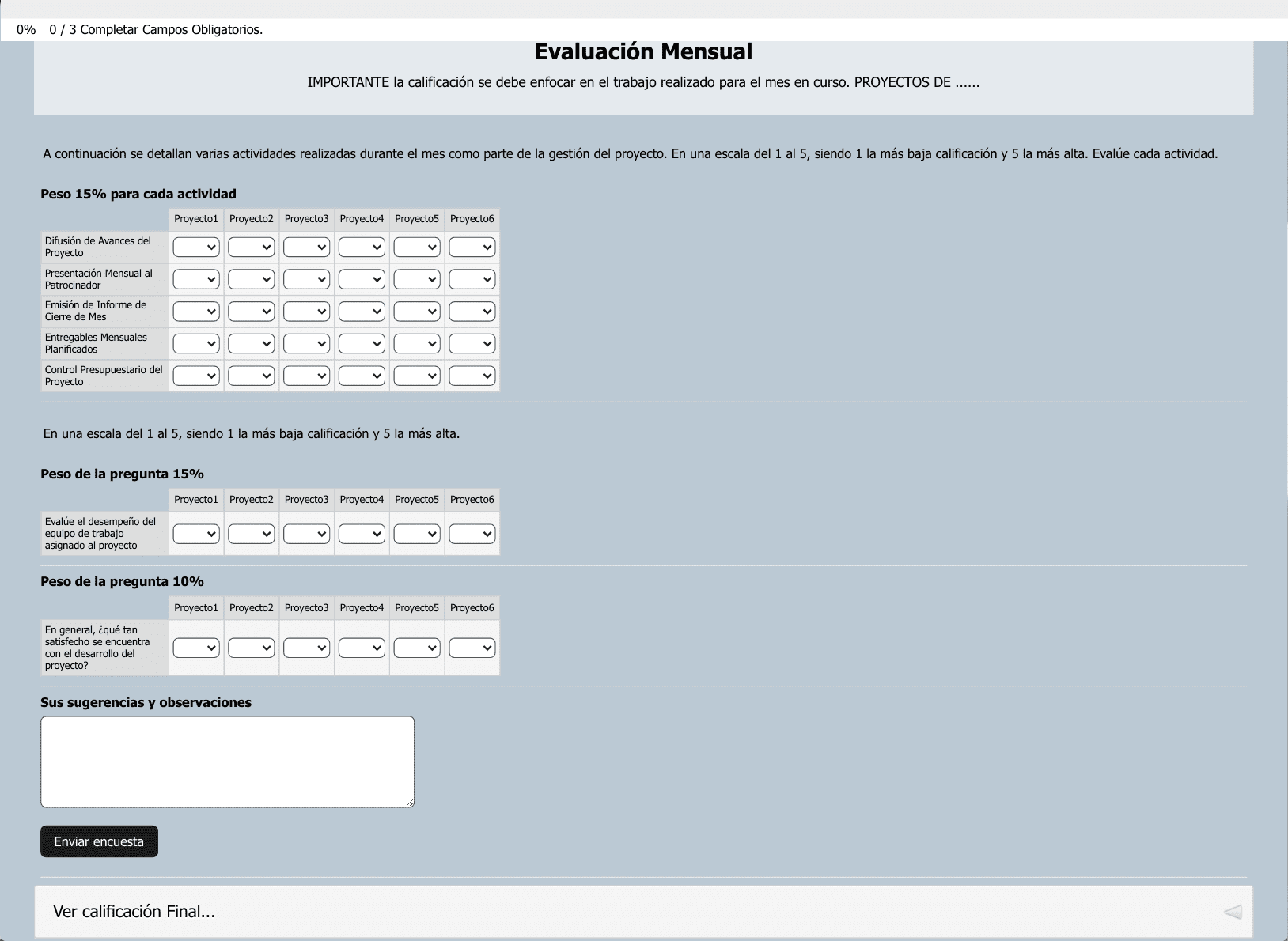Open Proyecto4 dropdown for Control Presupuestario

pos(362,376)
